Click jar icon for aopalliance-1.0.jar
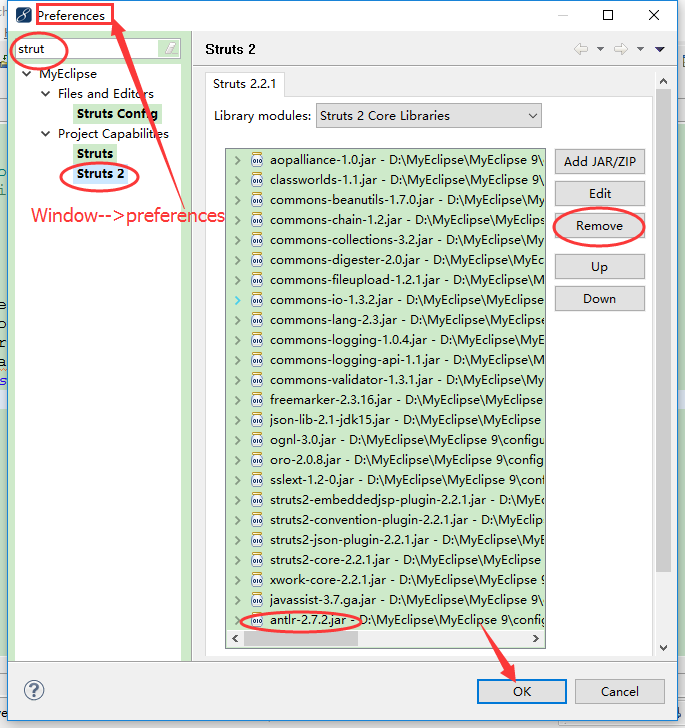Image resolution: width=685 pixels, height=728 pixels. pos(257,160)
